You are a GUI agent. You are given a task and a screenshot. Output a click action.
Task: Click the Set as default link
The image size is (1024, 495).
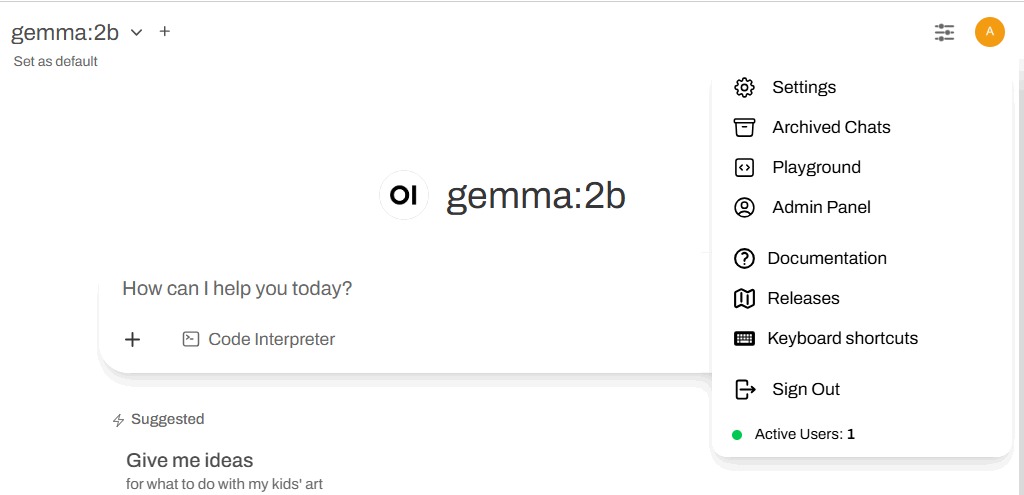(x=56, y=62)
